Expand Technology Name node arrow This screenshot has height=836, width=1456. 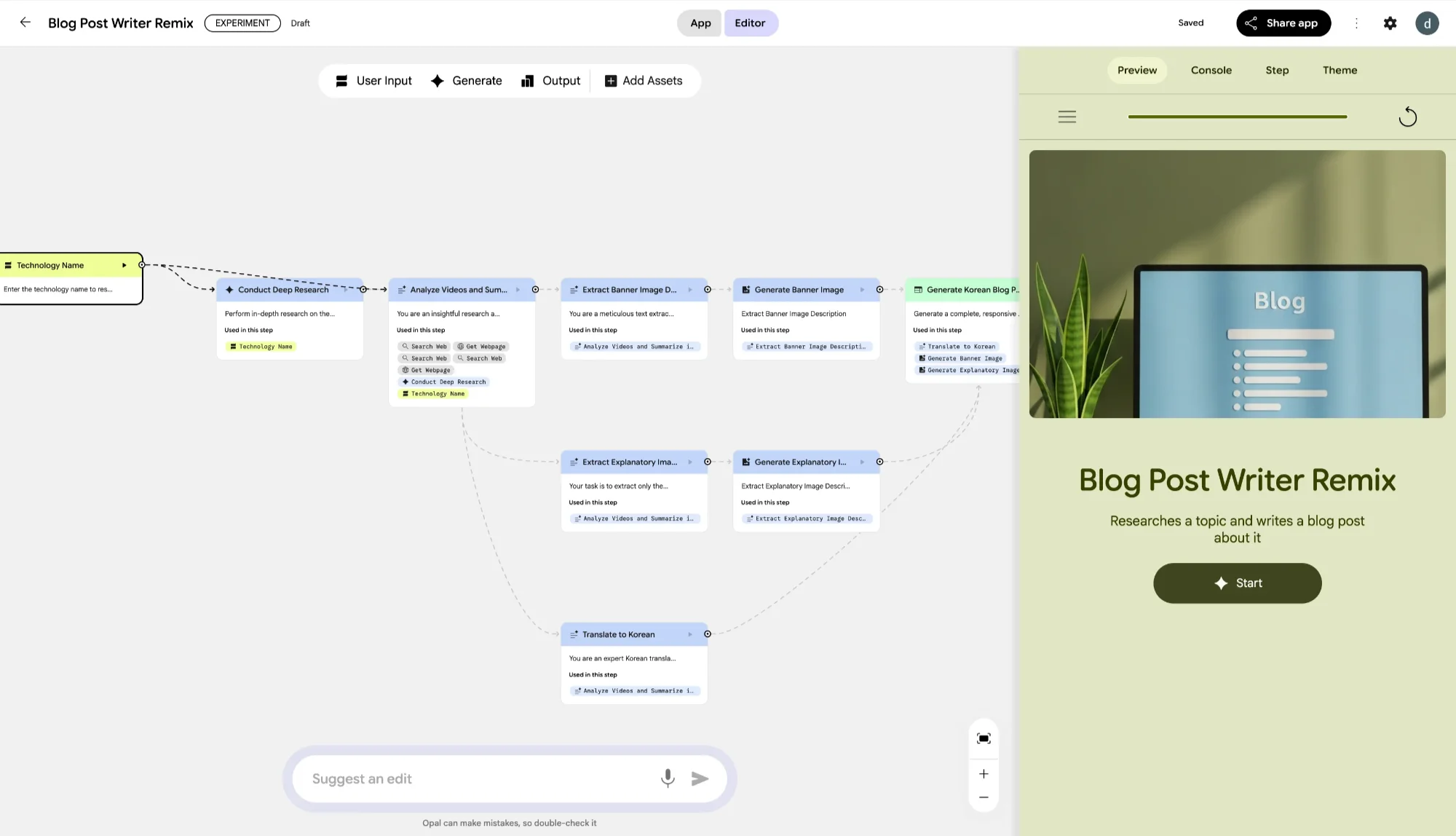[124, 265]
